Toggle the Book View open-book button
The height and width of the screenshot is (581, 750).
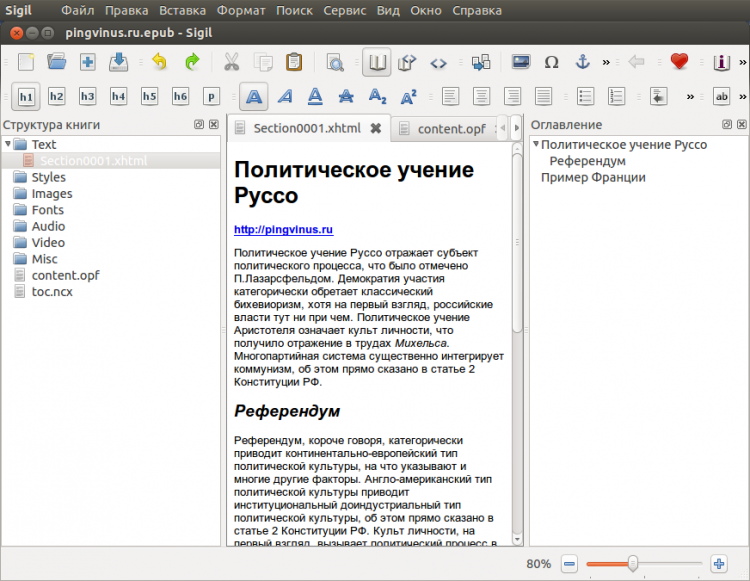pyautogui.click(x=377, y=62)
